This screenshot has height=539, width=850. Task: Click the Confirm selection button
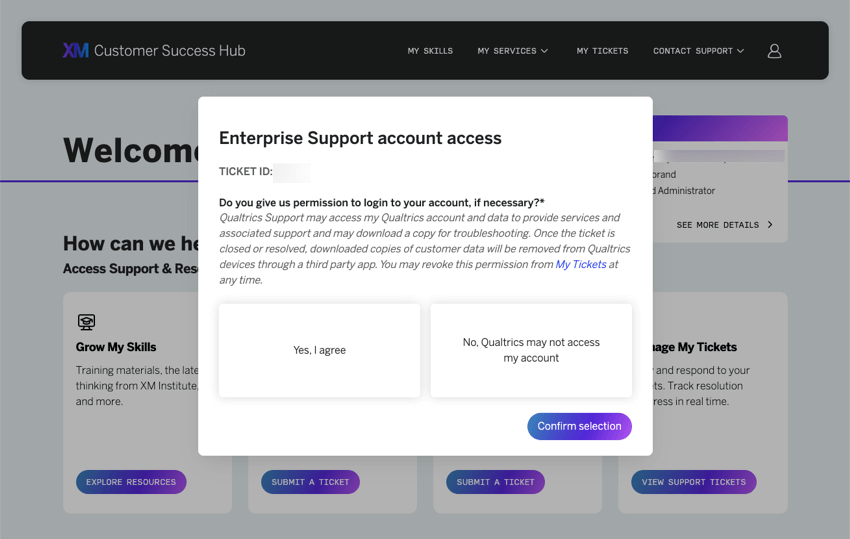pos(579,426)
